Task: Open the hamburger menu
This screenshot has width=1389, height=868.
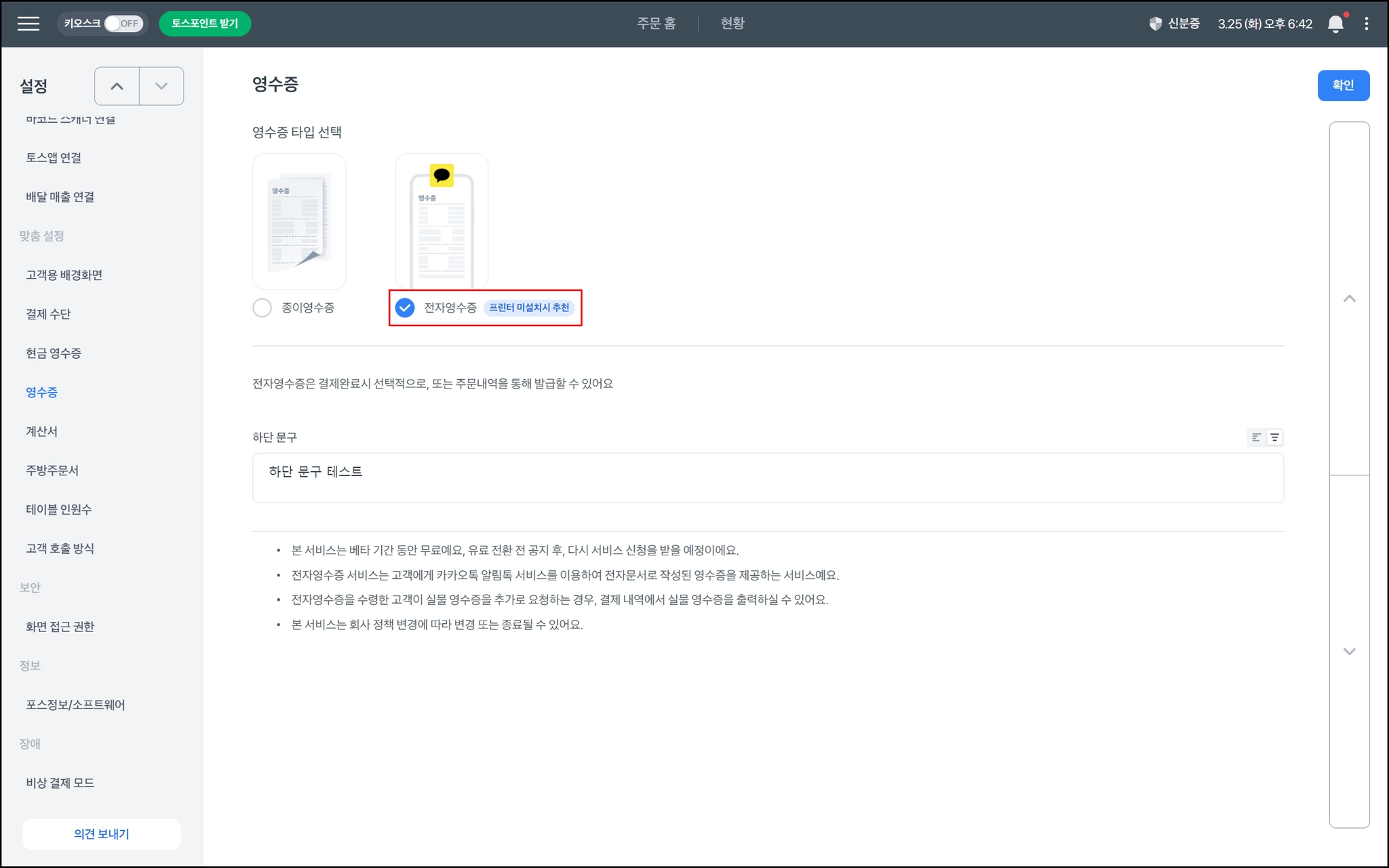Action: pos(28,24)
